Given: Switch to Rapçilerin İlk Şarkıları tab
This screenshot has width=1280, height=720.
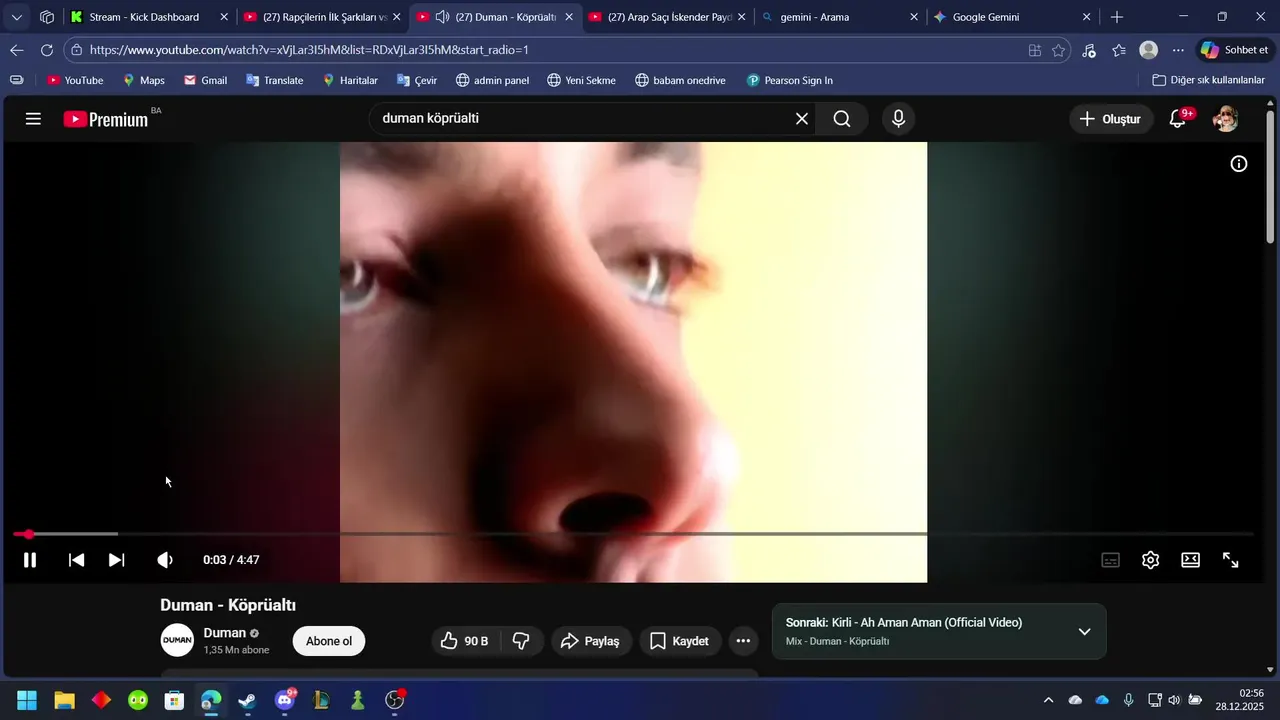Looking at the screenshot, I should 324,17.
